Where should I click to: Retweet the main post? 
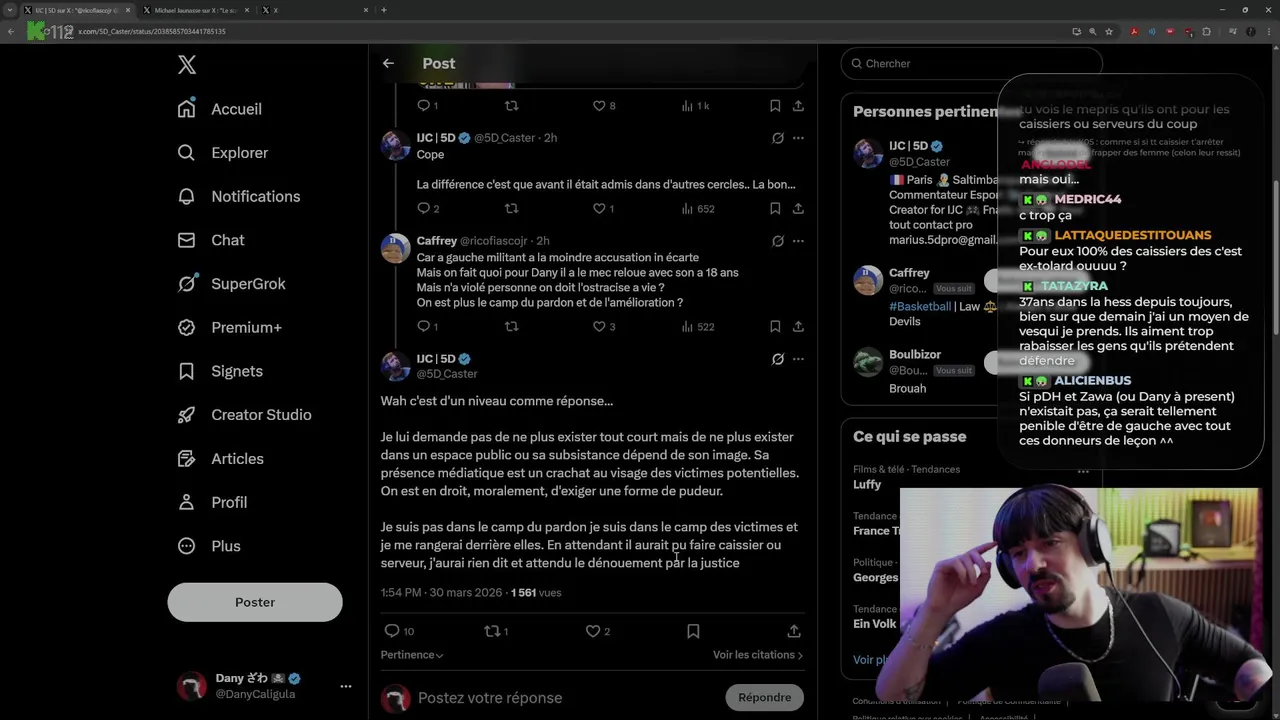click(x=491, y=631)
